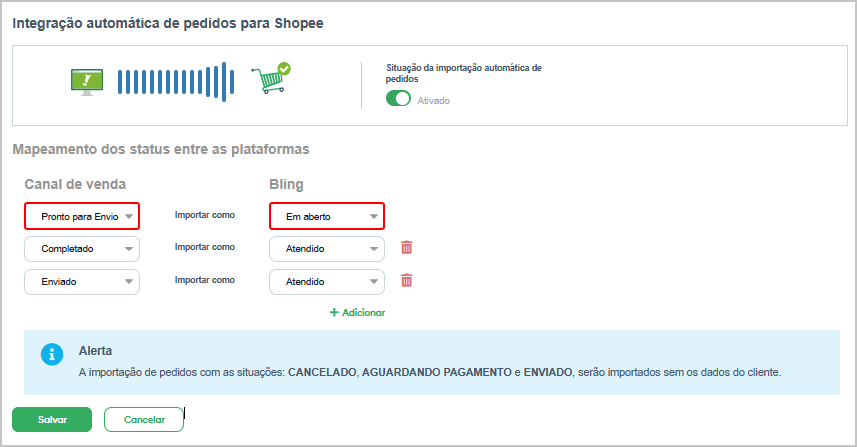857x447 pixels.
Task: Click the Cancelar button
Action: coord(144,420)
